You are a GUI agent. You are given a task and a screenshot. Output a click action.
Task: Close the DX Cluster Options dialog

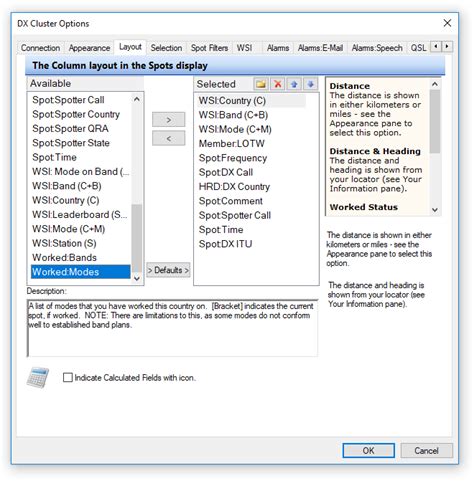447,23
